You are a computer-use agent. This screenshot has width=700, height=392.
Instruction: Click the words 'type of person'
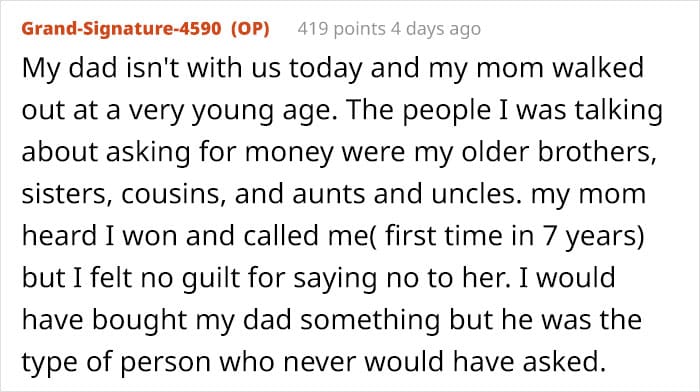point(116,362)
